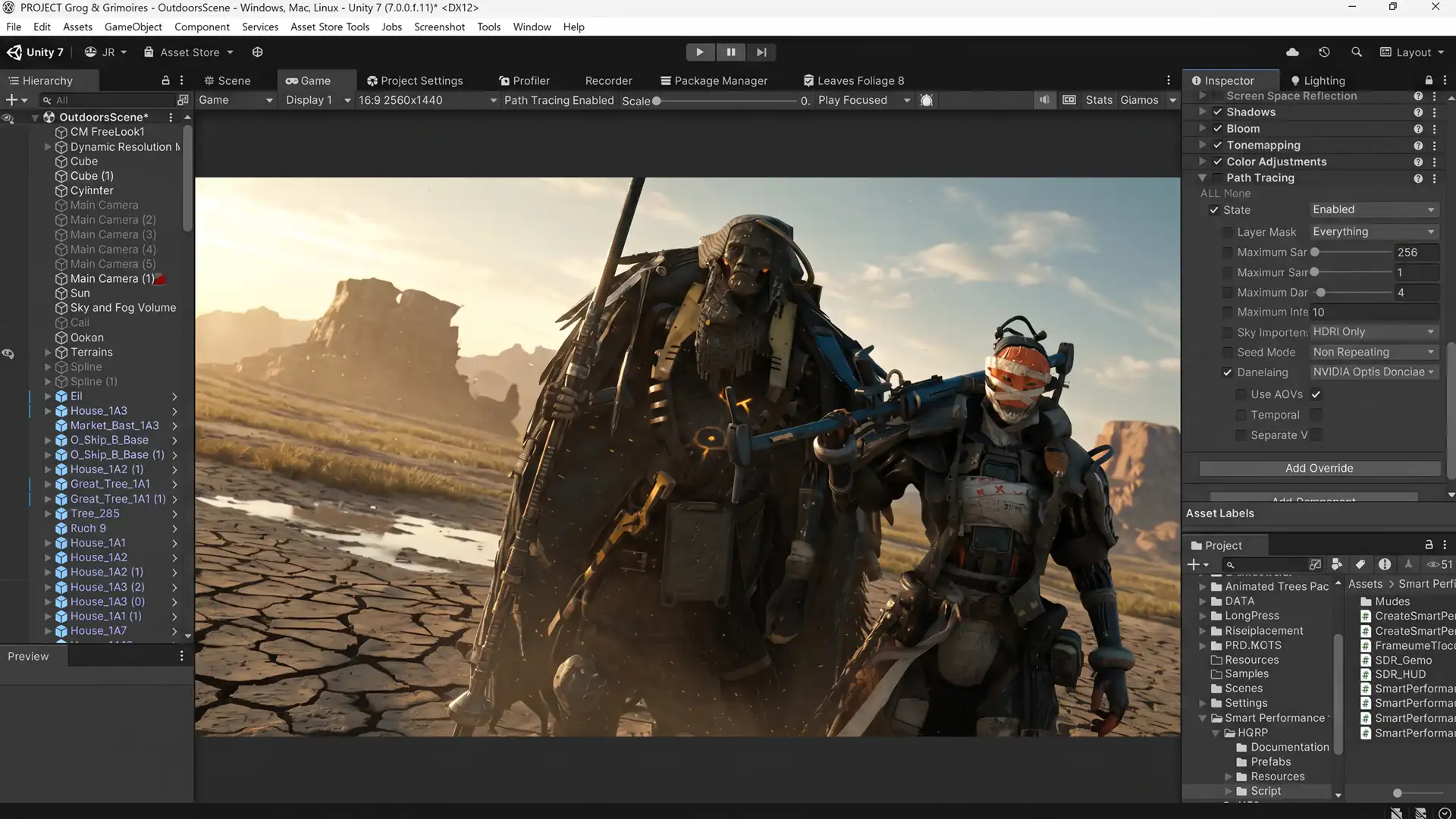Image resolution: width=1456 pixels, height=819 pixels.
Task: Click the search magnifier in top toolbar
Action: pyautogui.click(x=1357, y=52)
